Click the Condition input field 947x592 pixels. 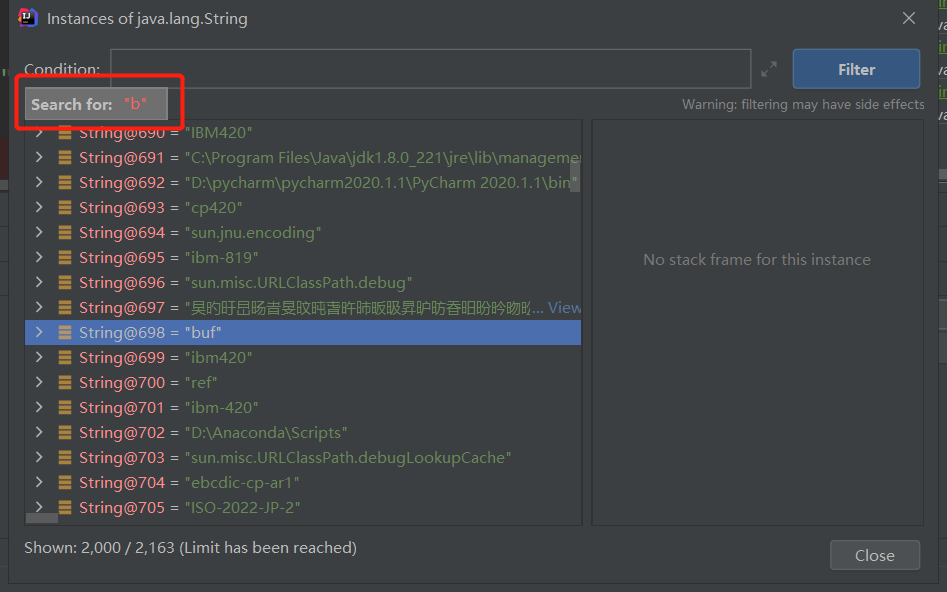(431, 69)
